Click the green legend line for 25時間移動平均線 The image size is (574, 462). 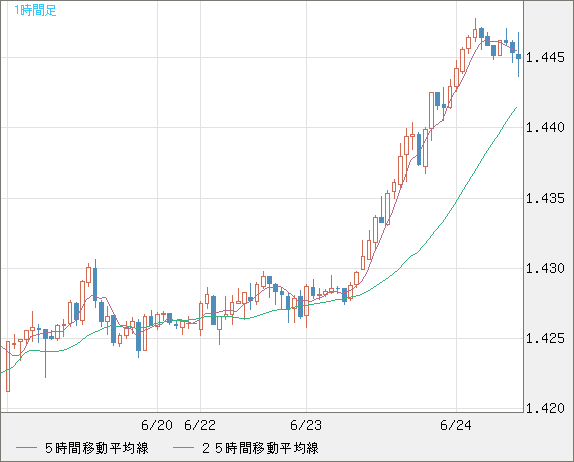[183, 448]
